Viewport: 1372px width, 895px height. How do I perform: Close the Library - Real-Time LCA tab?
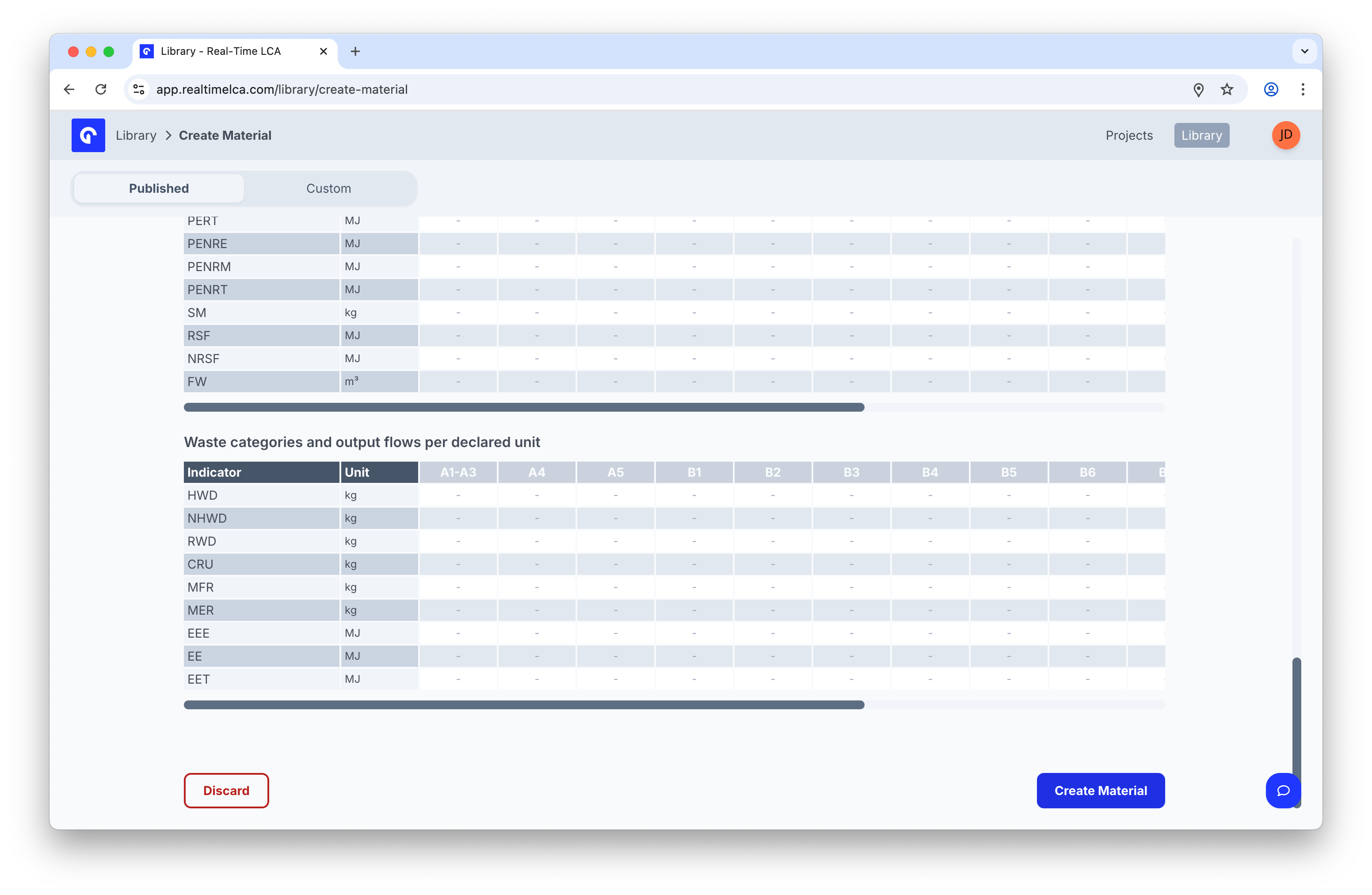(324, 51)
